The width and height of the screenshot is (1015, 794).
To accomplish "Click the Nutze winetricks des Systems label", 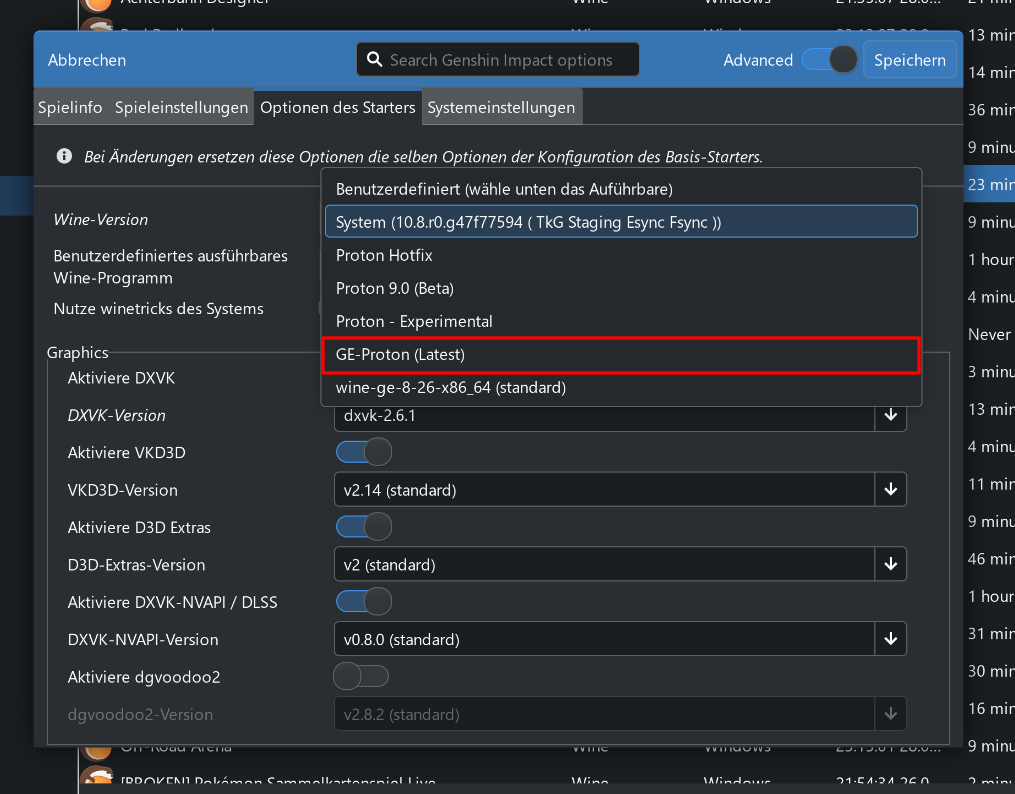I will (x=159, y=309).
